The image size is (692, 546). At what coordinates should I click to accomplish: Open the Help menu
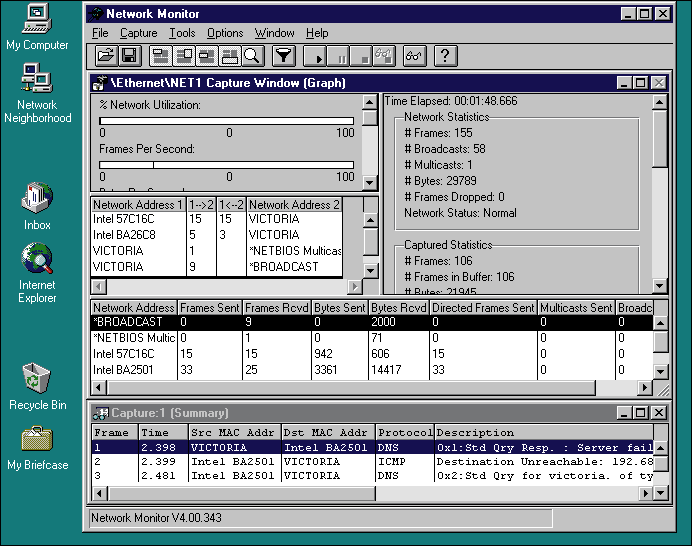click(x=317, y=33)
